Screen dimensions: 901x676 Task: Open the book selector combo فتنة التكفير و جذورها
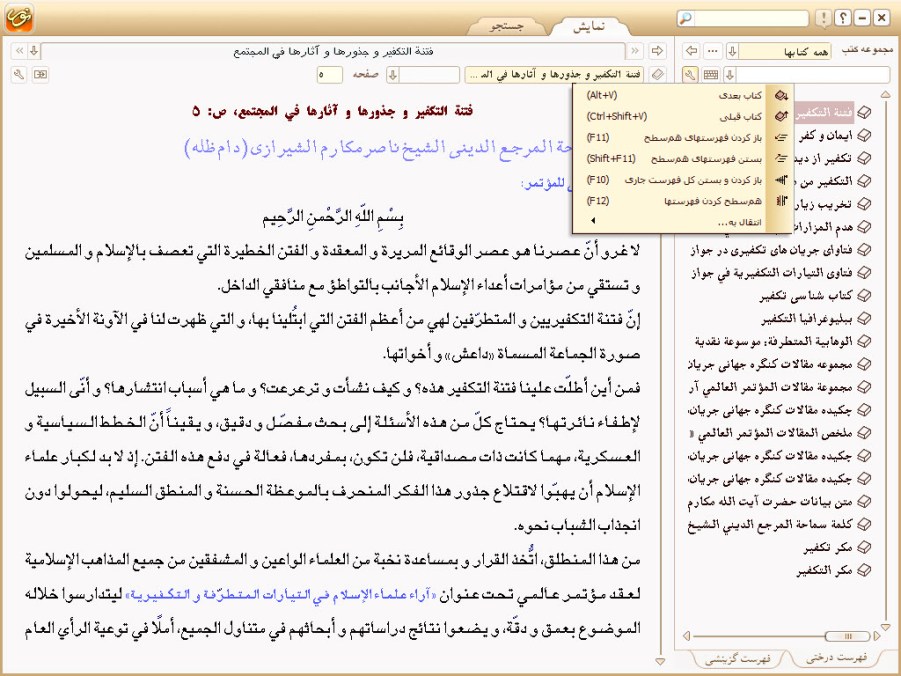[x=555, y=74]
